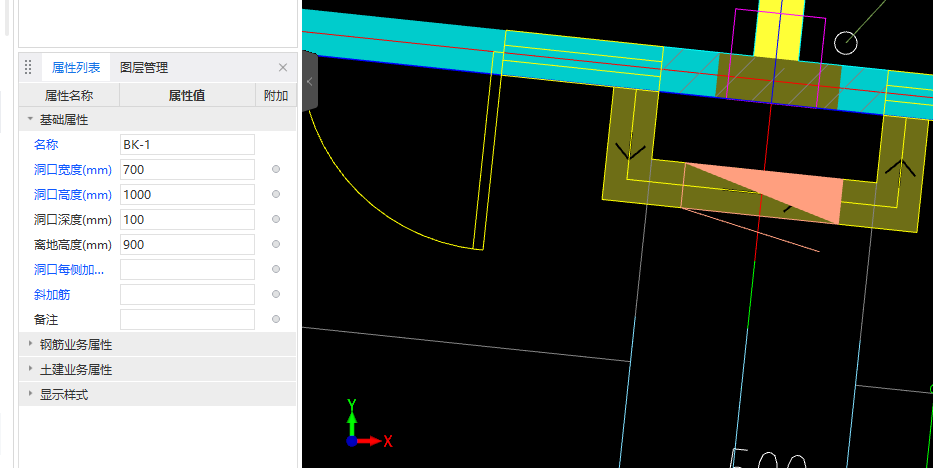Collapse the side panel using the arrow handle

click(309, 81)
